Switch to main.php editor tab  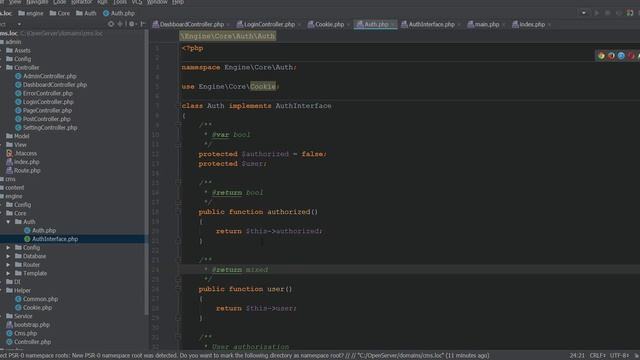tap(484, 24)
